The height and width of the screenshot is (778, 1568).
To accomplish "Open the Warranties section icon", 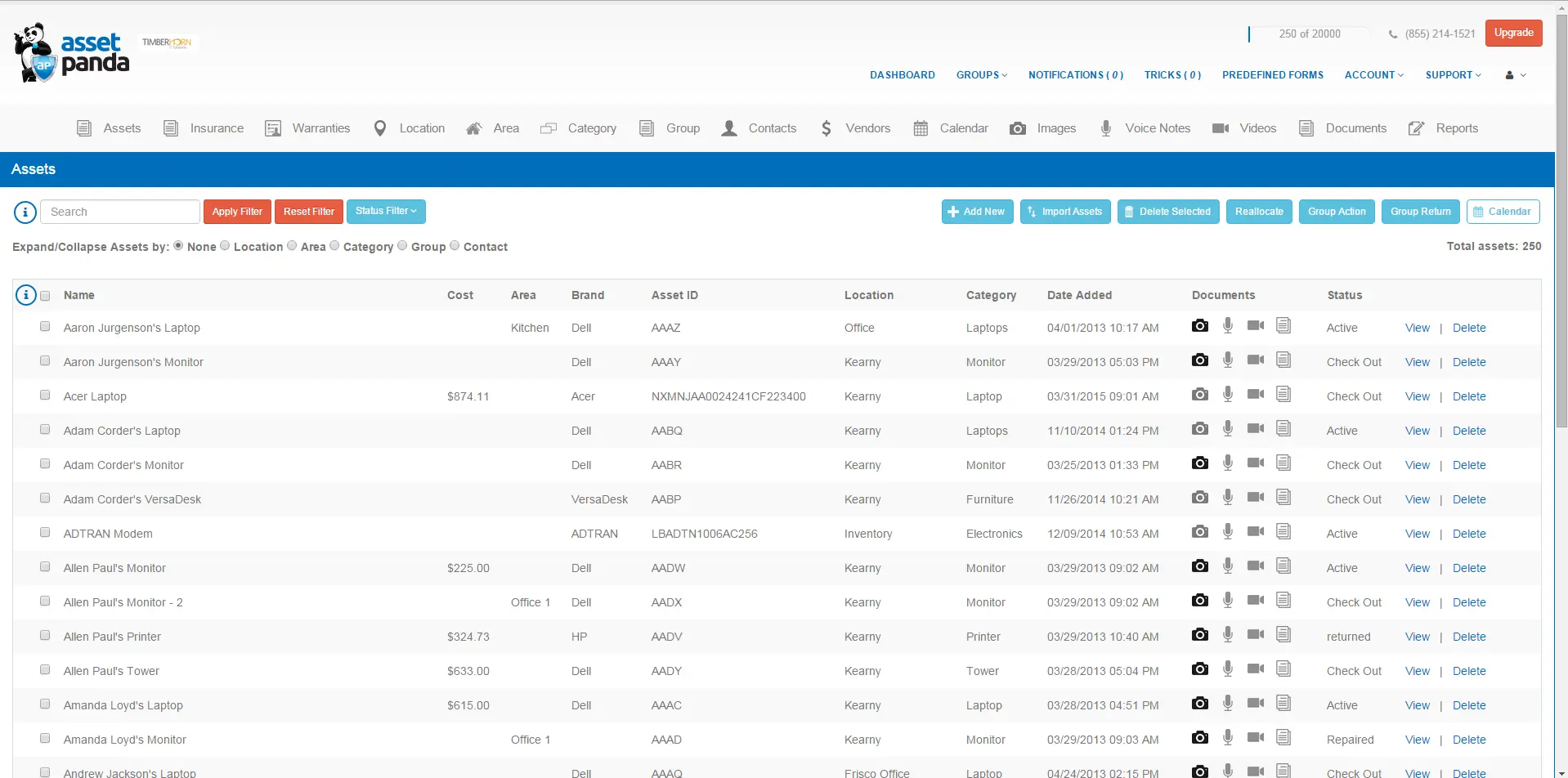I will tap(273, 128).
